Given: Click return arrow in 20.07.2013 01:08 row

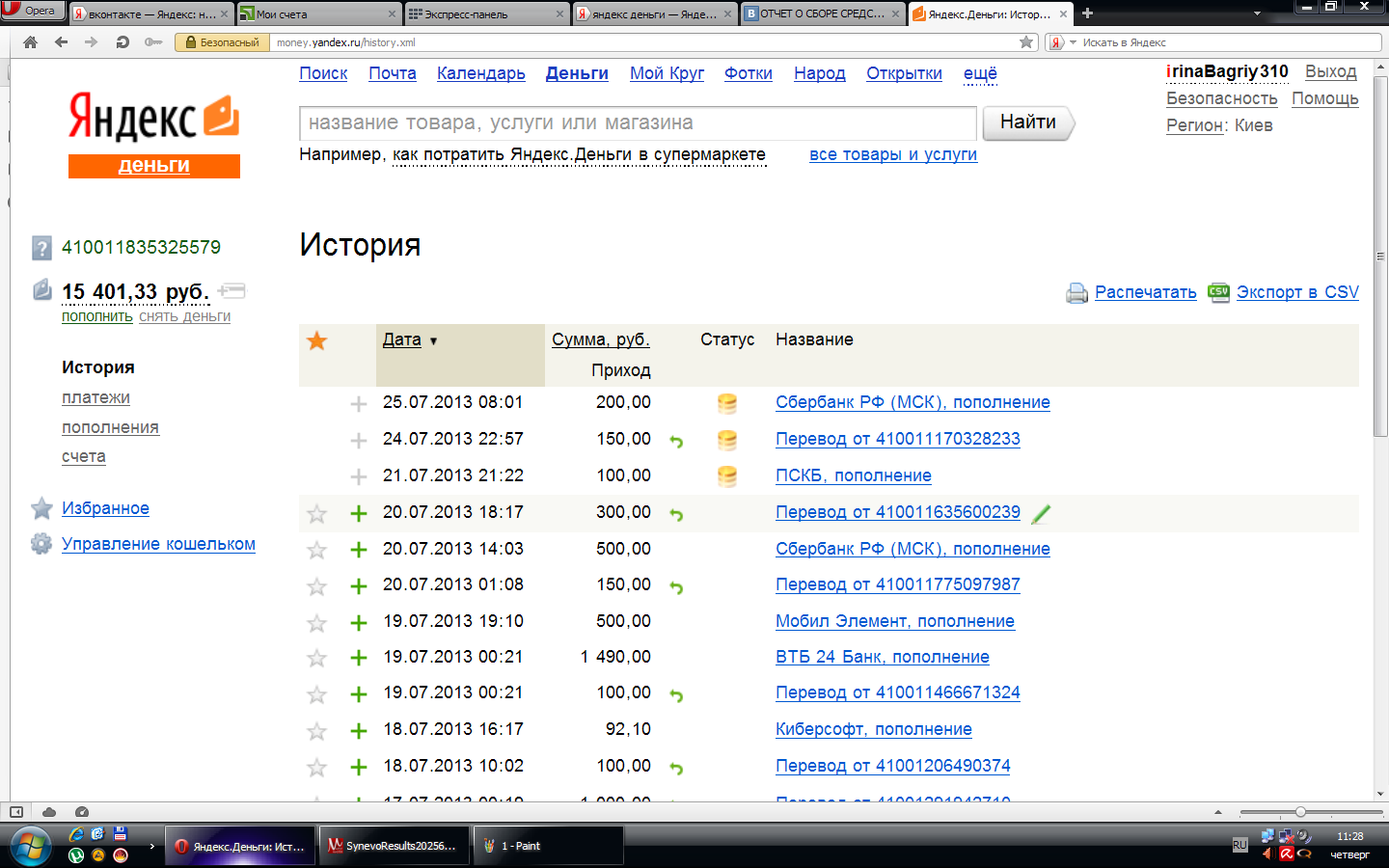Looking at the screenshot, I should [676, 587].
